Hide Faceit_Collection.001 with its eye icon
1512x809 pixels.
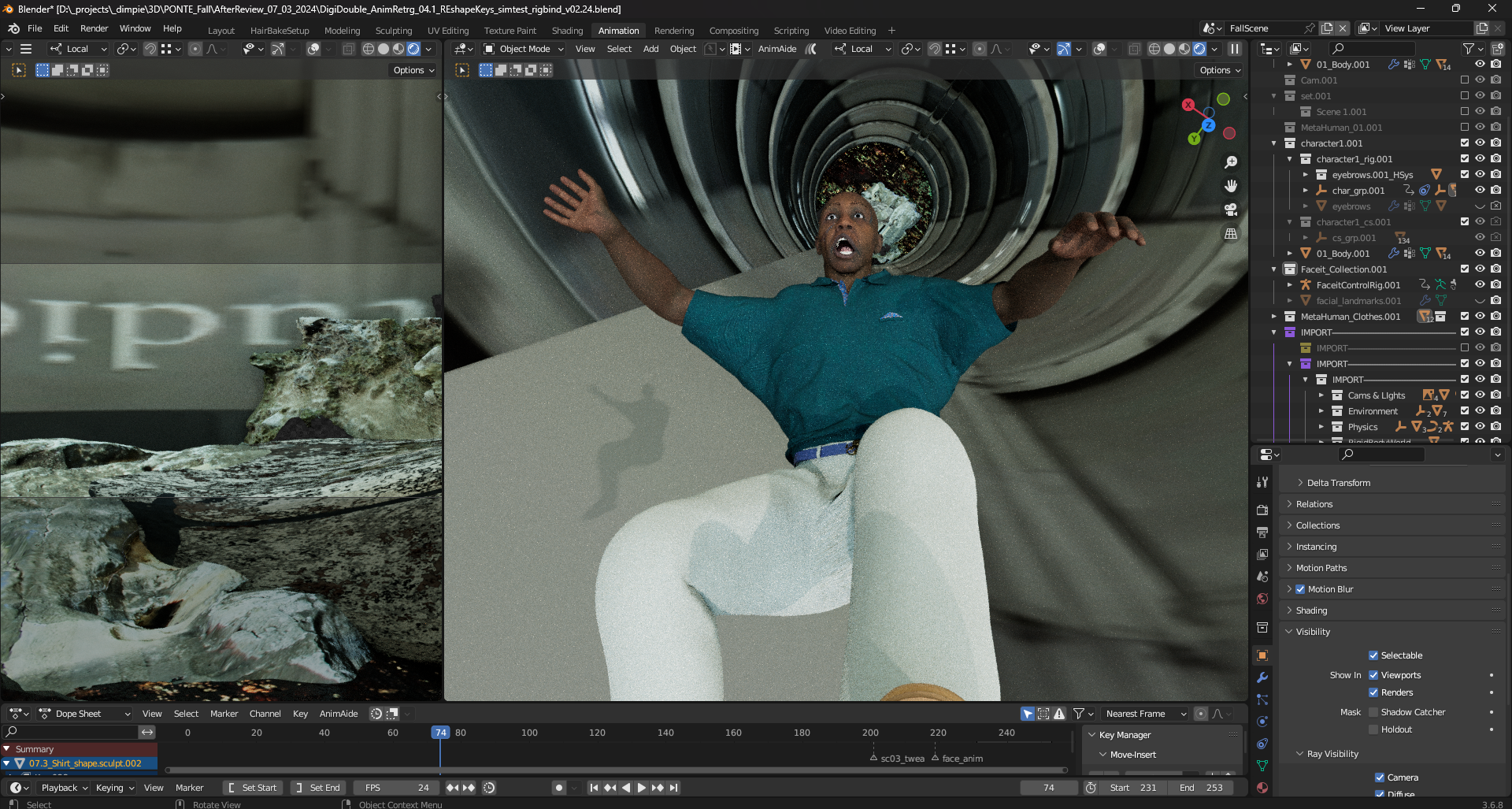pyautogui.click(x=1480, y=269)
